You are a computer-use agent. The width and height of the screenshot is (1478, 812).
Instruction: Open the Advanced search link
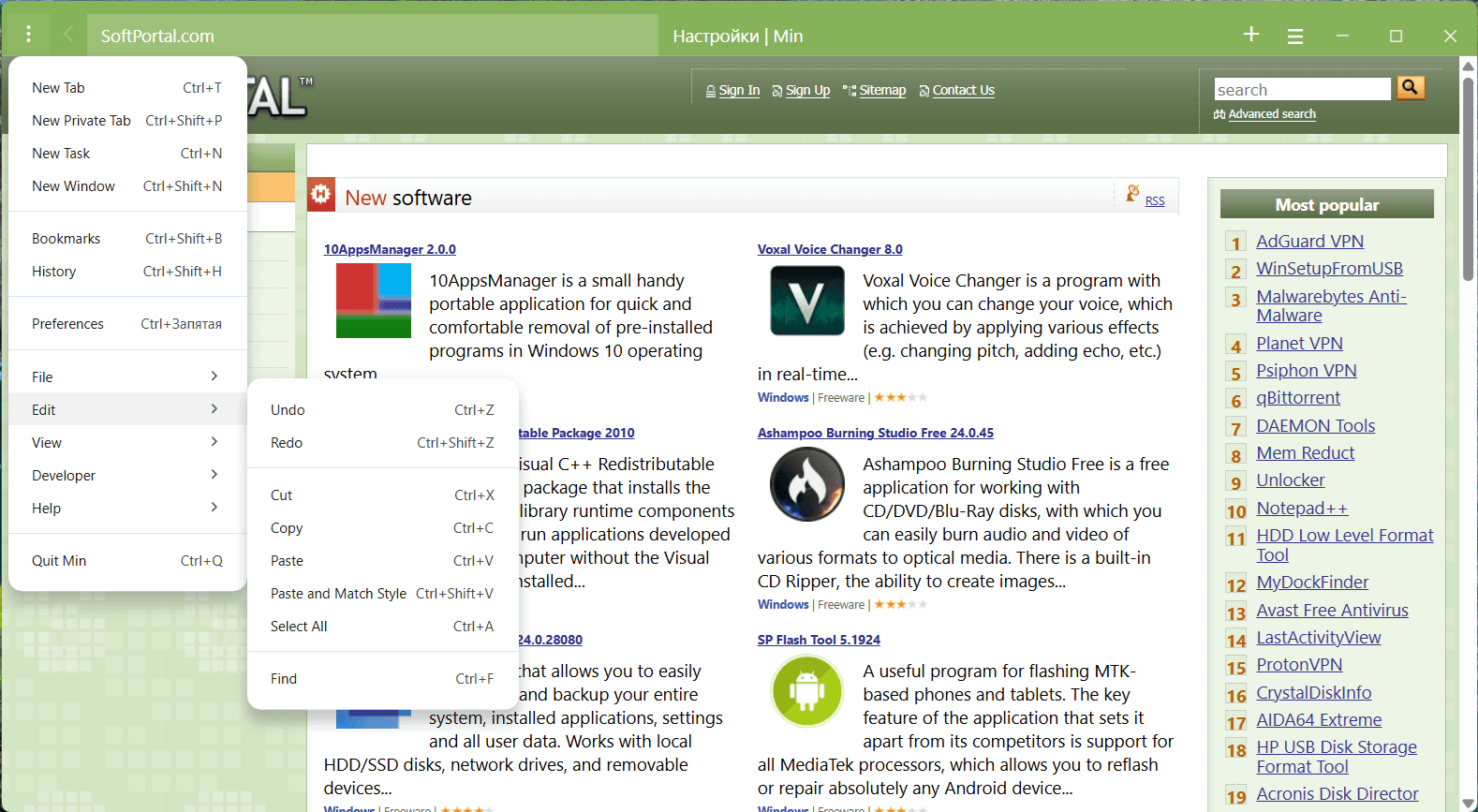point(1272,114)
